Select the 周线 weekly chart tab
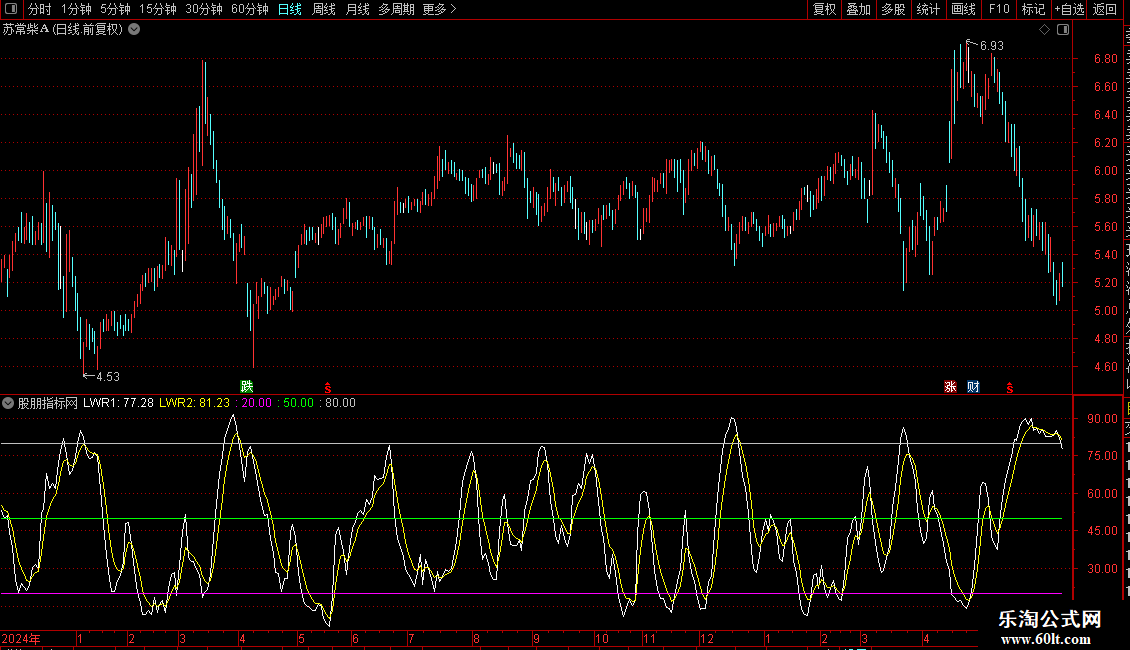The image size is (1130, 650). [324, 9]
